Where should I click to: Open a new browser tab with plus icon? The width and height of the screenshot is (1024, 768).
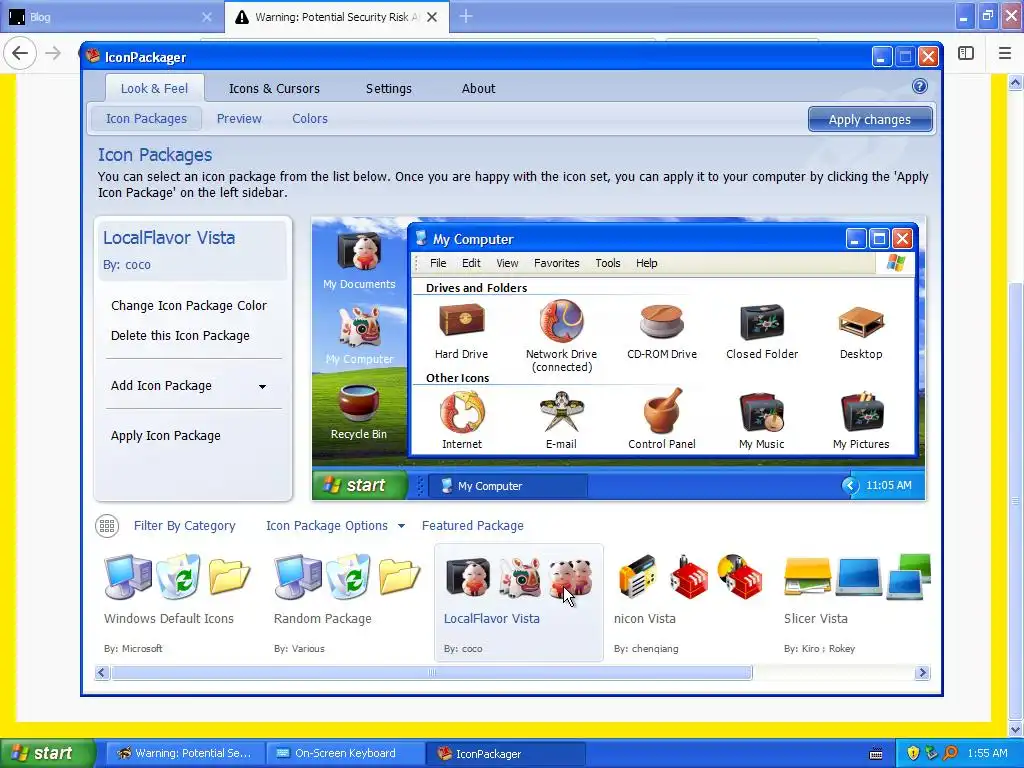[466, 17]
